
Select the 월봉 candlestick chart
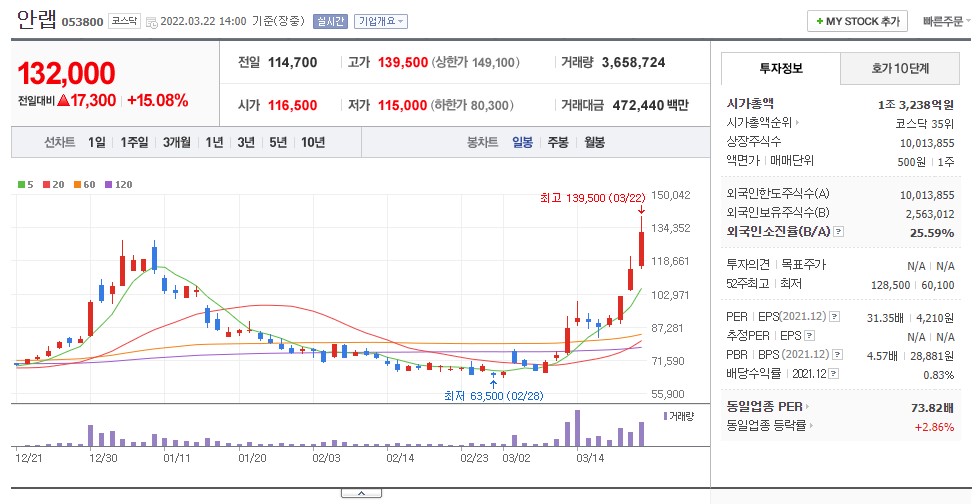point(594,142)
